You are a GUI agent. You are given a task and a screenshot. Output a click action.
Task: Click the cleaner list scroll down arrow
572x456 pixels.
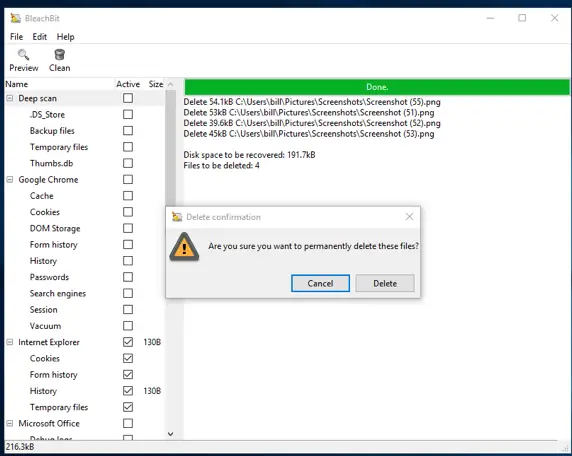(170, 434)
